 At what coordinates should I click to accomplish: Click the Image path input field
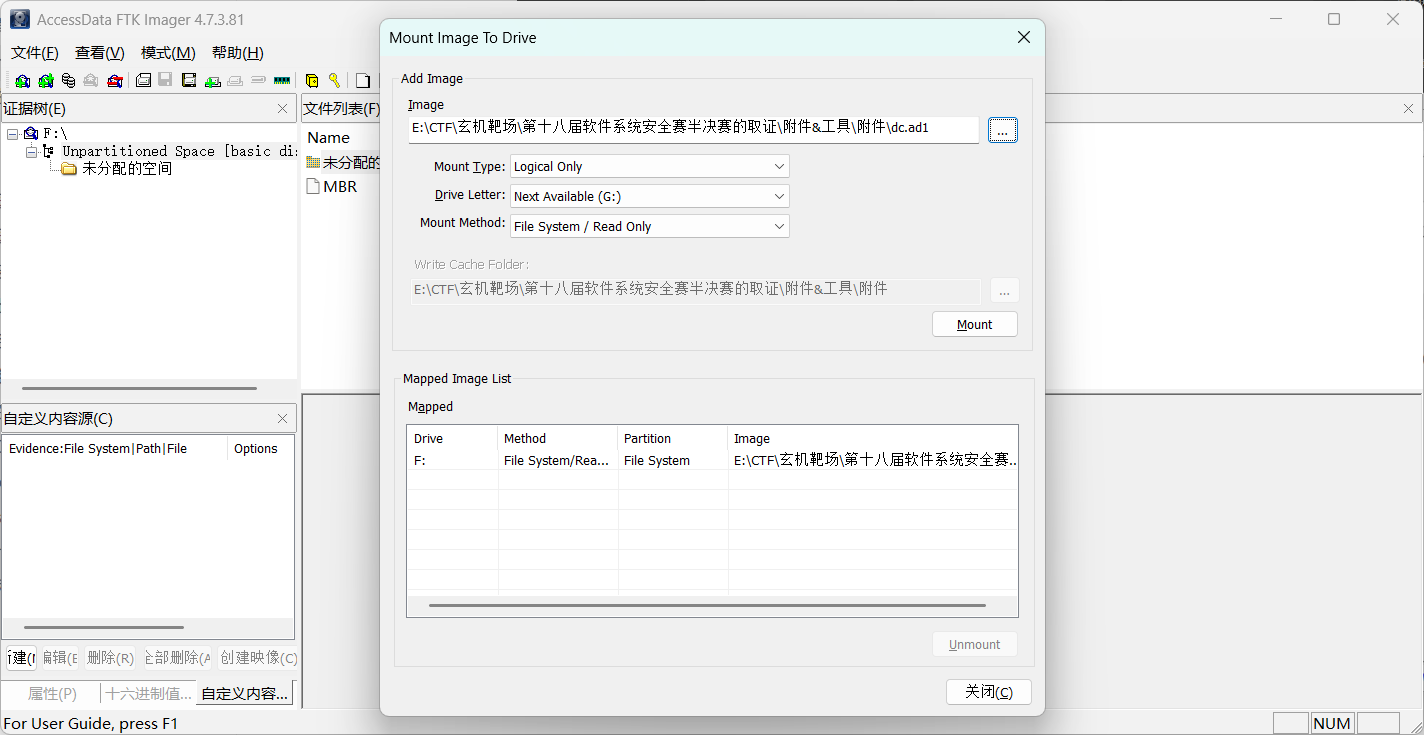(694, 128)
